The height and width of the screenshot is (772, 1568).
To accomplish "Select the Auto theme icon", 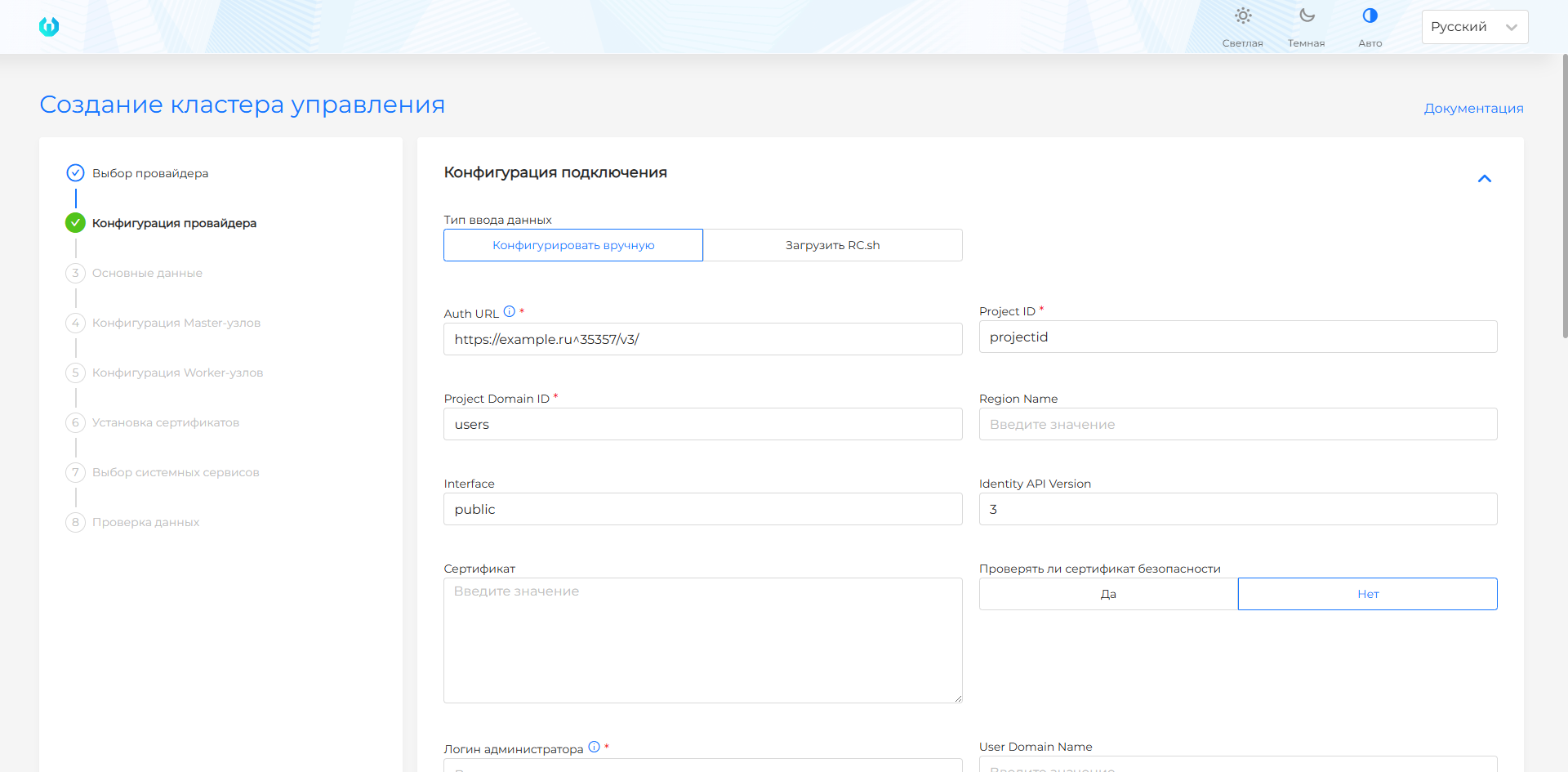I will (x=1370, y=16).
